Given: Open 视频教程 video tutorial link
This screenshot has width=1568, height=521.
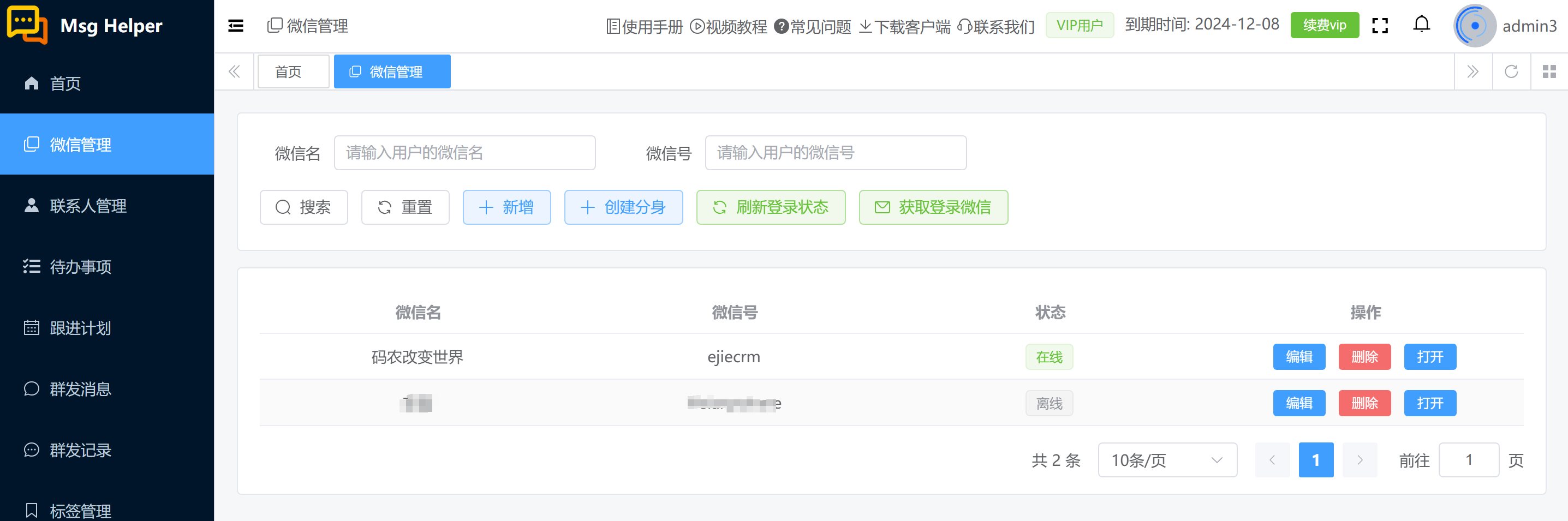Looking at the screenshot, I should pyautogui.click(x=729, y=26).
